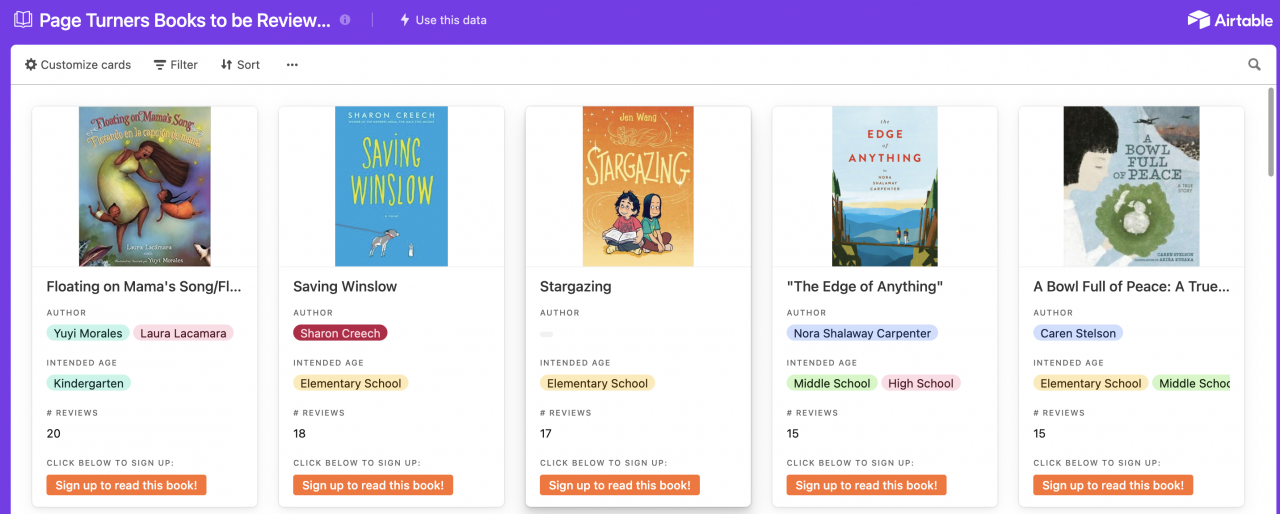Click the vertical scrollbar thumb

(1272, 131)
